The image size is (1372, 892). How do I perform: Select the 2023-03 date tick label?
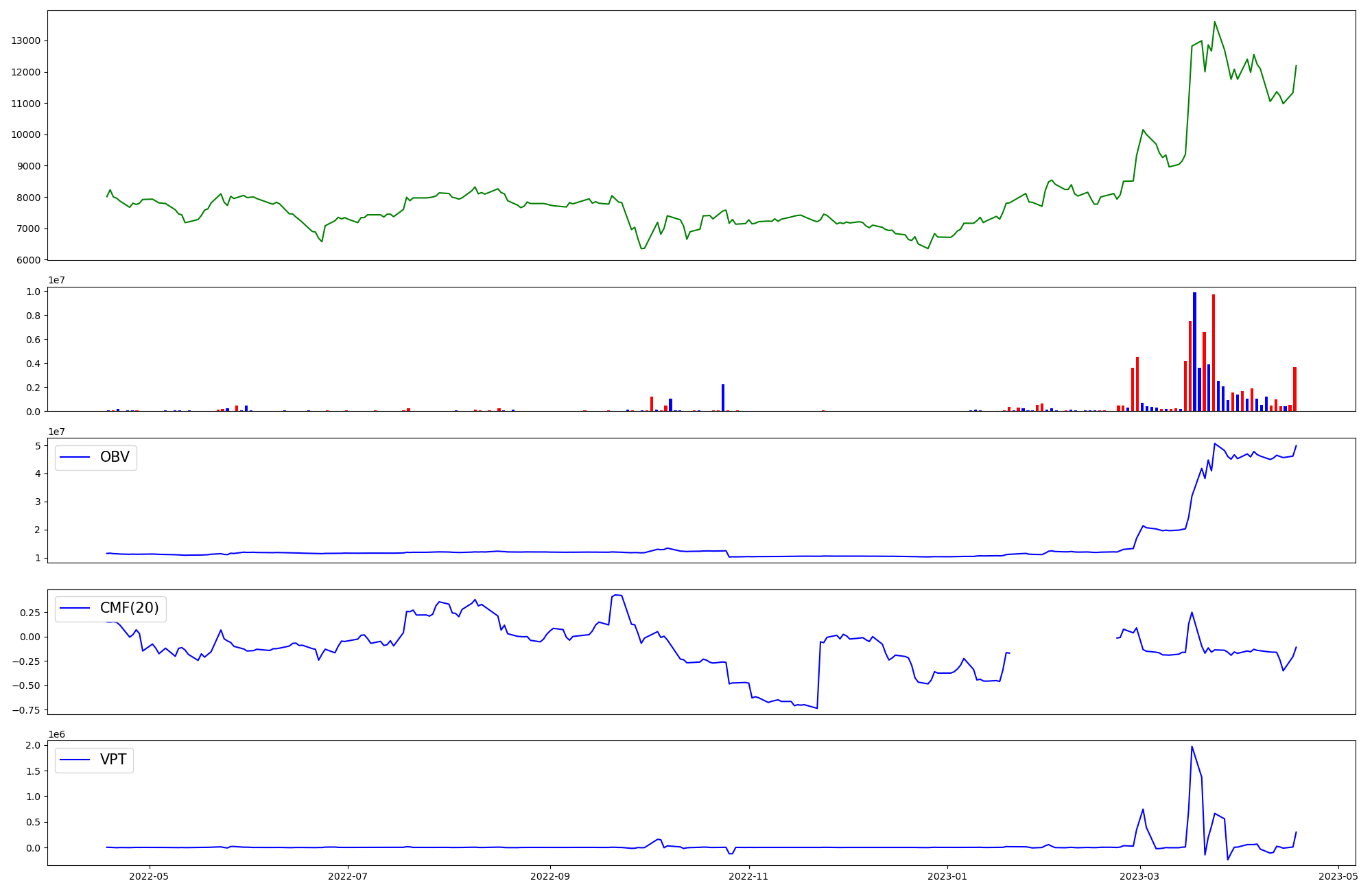[1140, 876]
